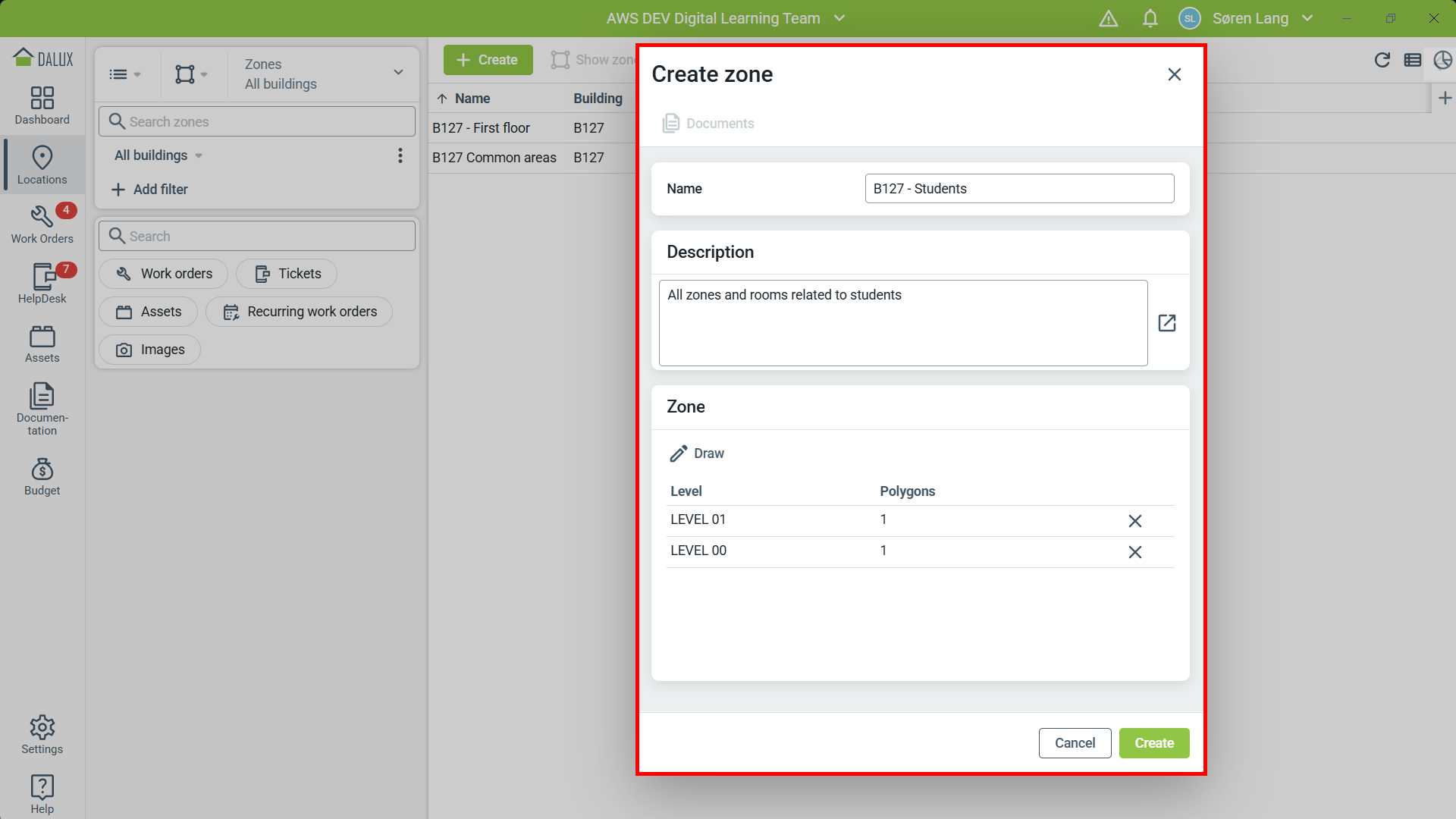Open Work Orders from the sidebar
This screenshot has height=819, width=1456.
point(42,224)
